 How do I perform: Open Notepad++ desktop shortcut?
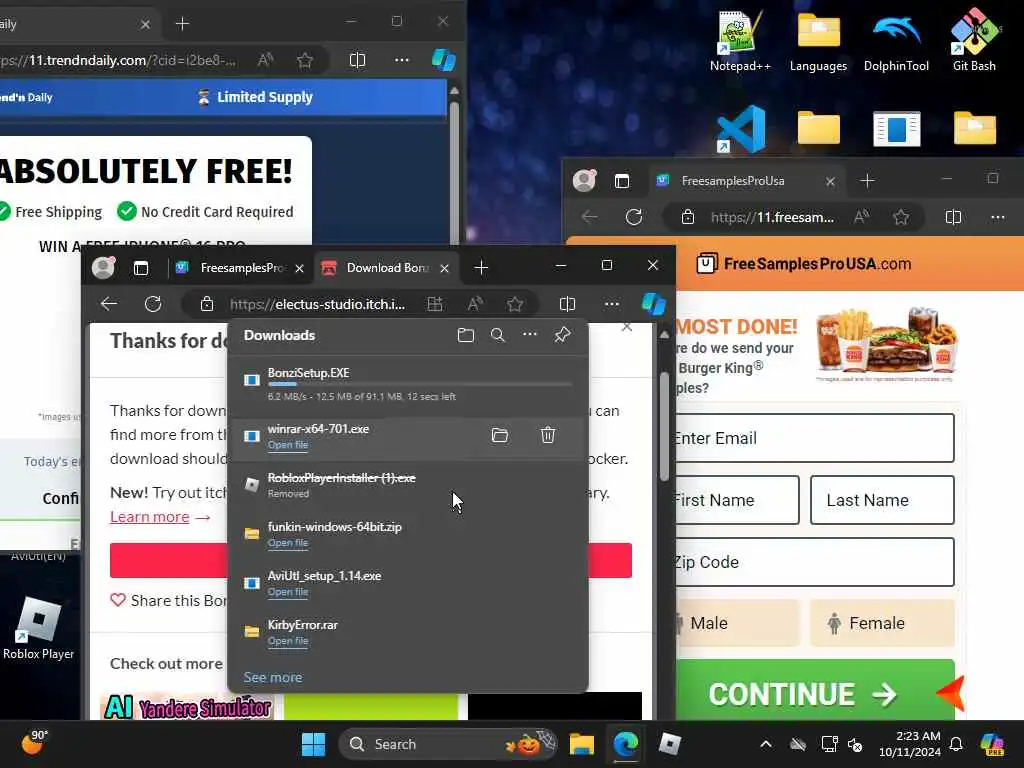[740, 40]
